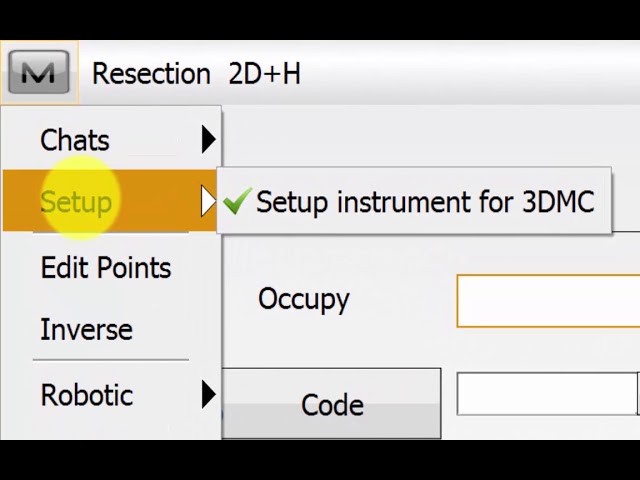Click empty title bar right of Resection title

pos(470,74)
